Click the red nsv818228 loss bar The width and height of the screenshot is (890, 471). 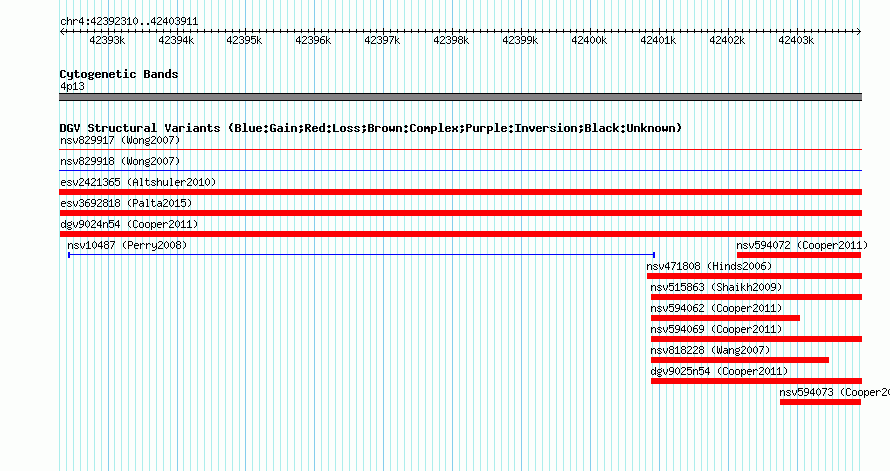(740, 360)
